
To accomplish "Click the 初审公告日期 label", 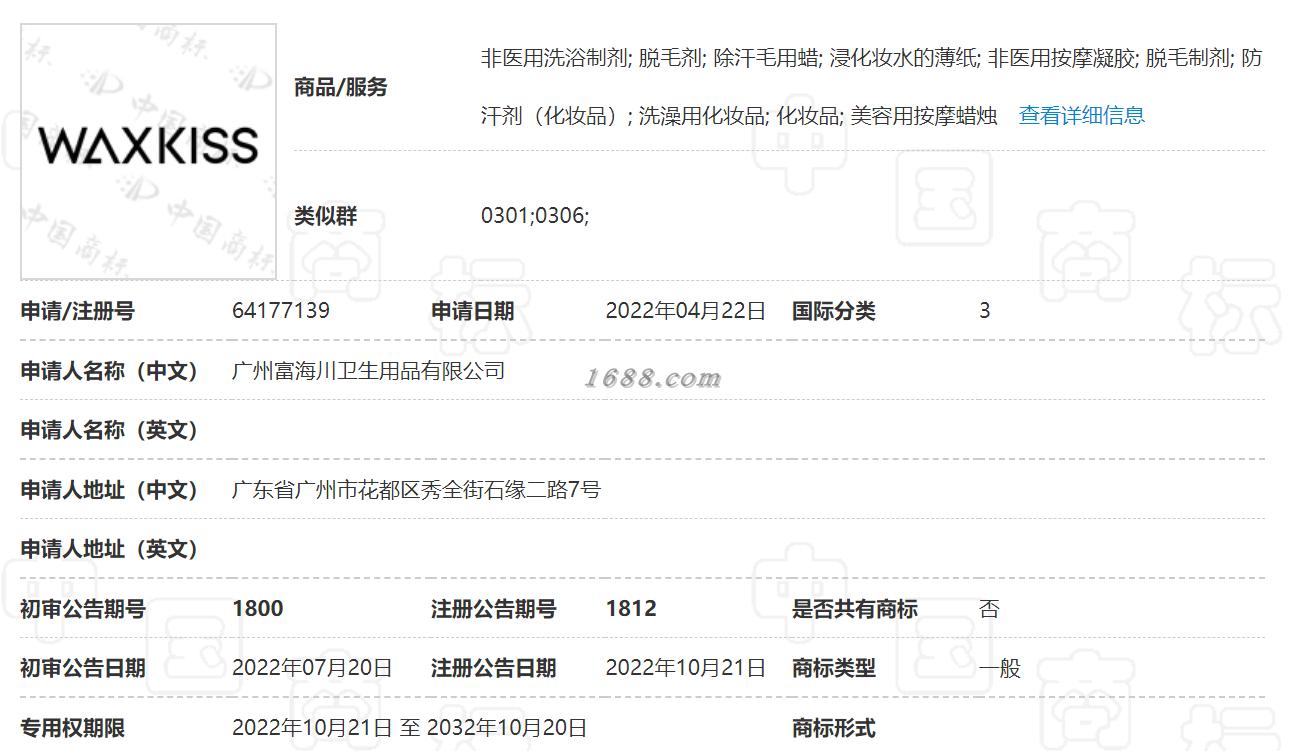I will (x=83, y=668).
